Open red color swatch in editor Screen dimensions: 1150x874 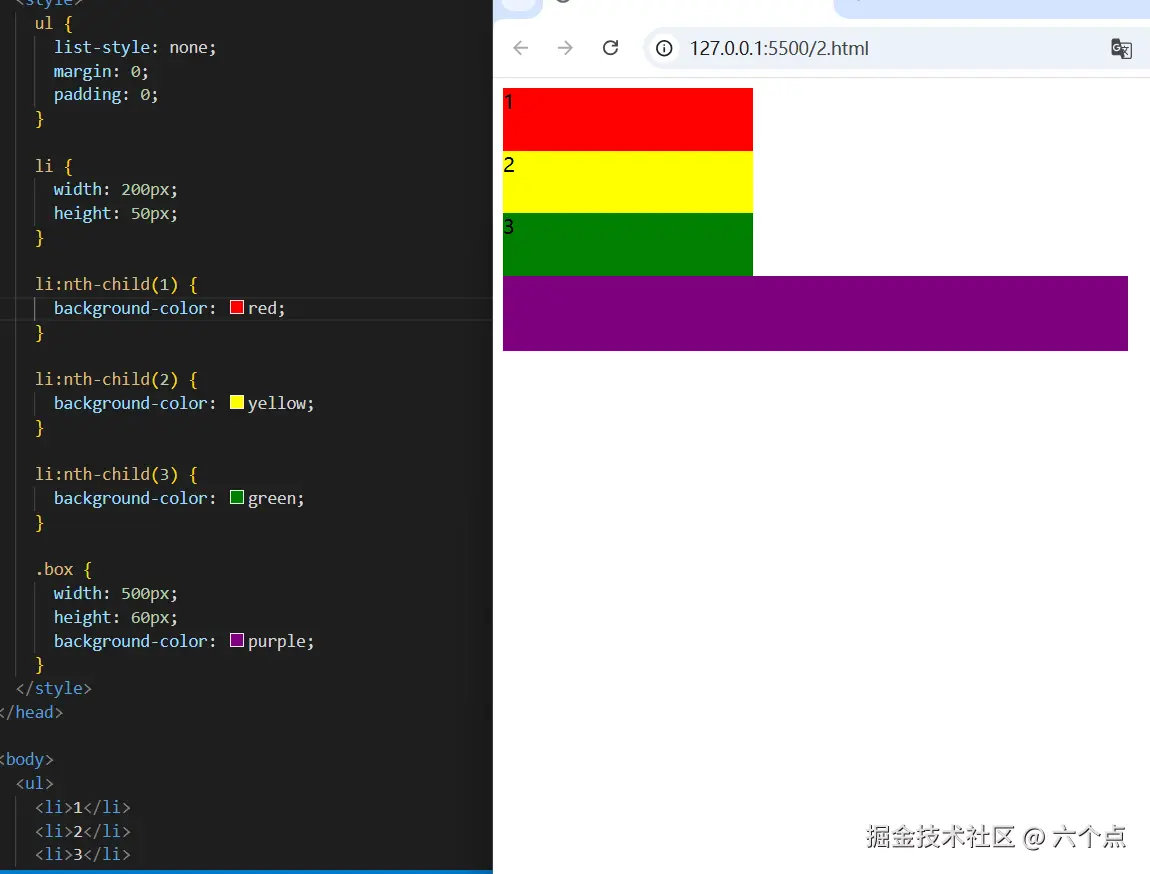point(237,307)
